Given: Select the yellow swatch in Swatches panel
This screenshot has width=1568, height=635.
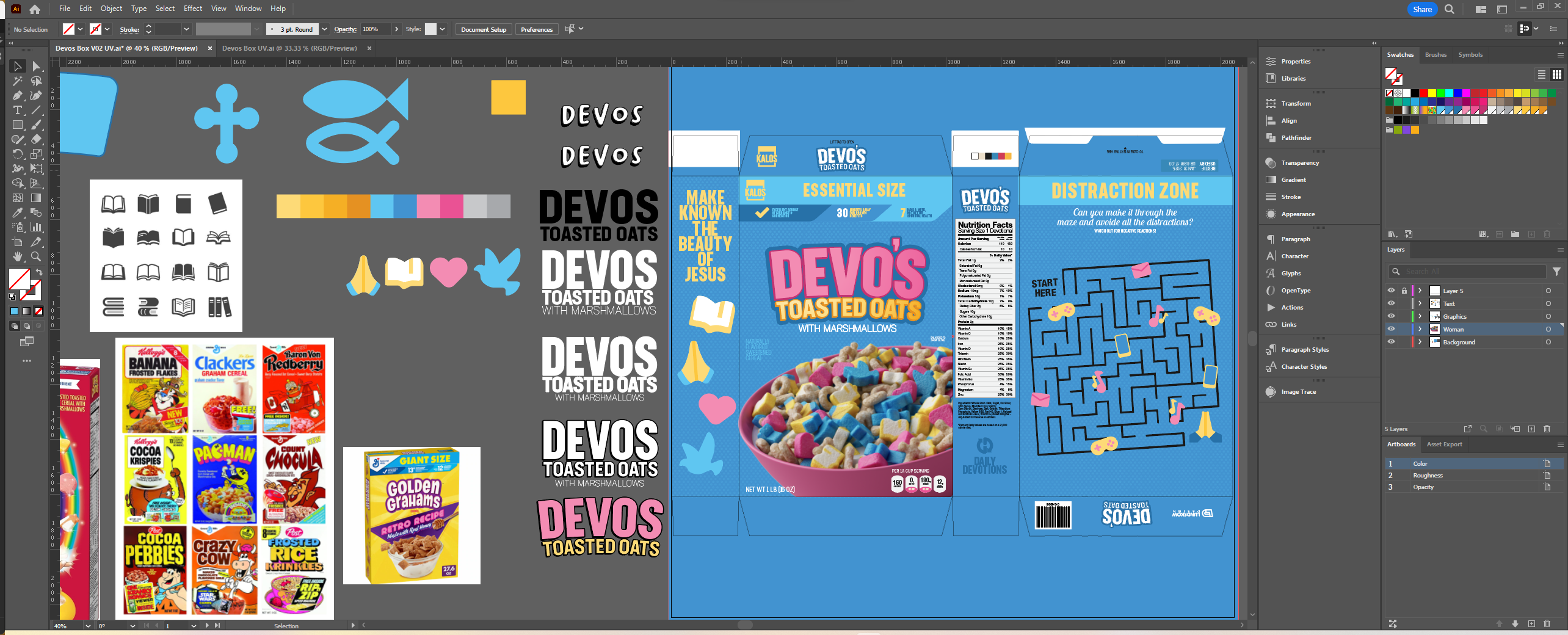Looking at the screenshot, I should (x=1431, y=93).
